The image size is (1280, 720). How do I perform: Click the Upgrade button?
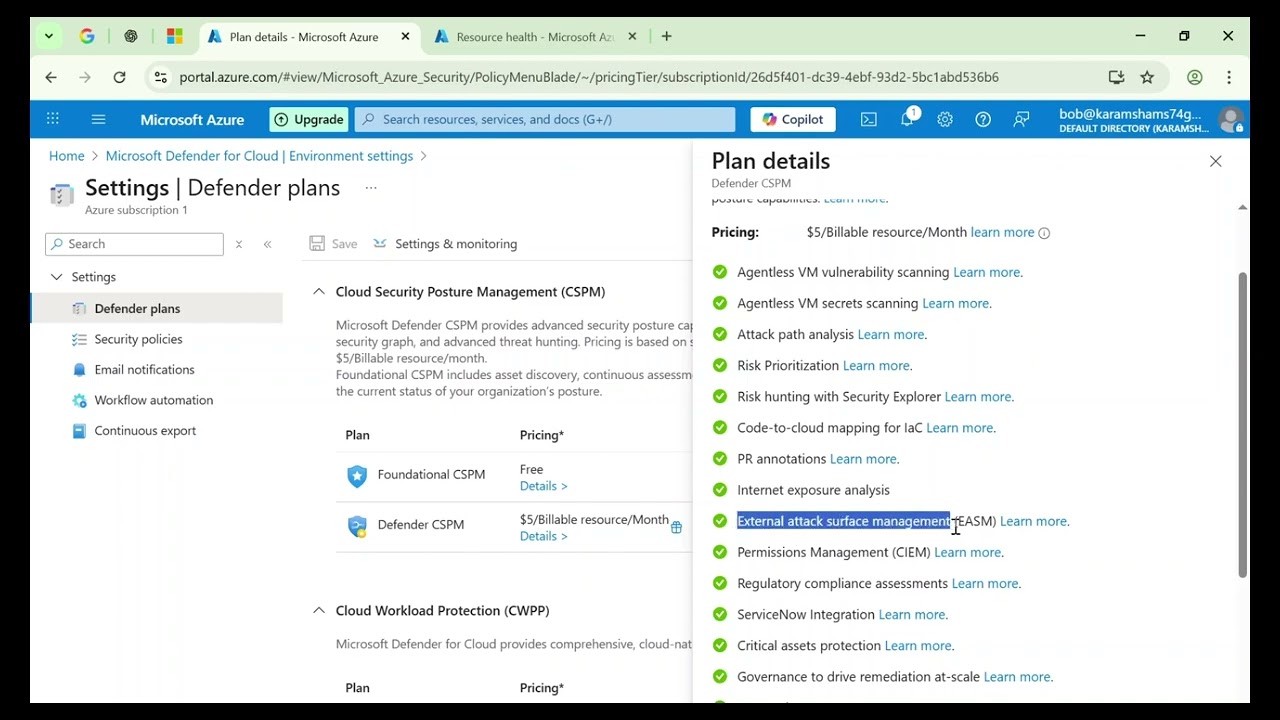[x=309, y=119]
